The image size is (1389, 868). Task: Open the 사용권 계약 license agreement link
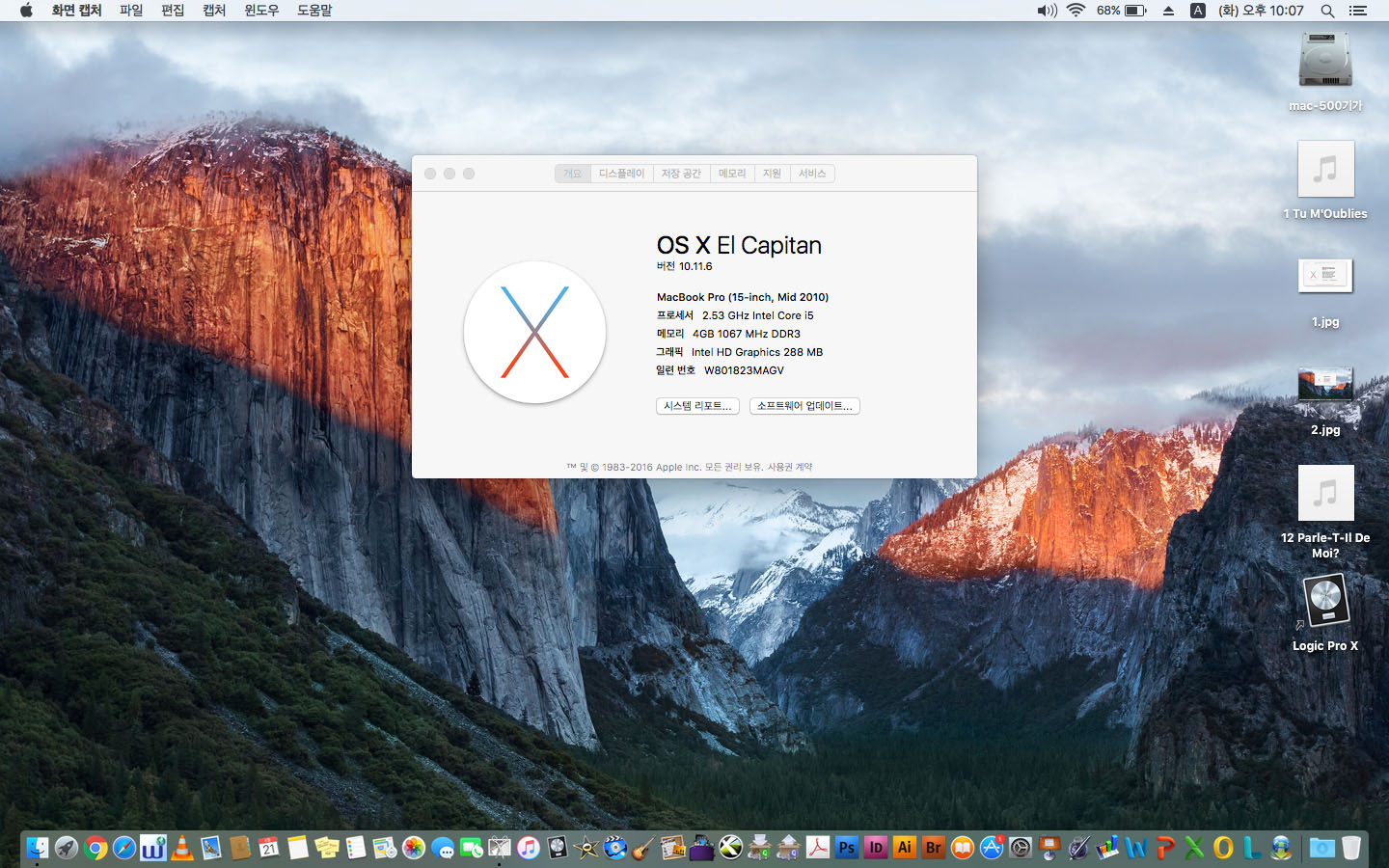pos(790,467)
